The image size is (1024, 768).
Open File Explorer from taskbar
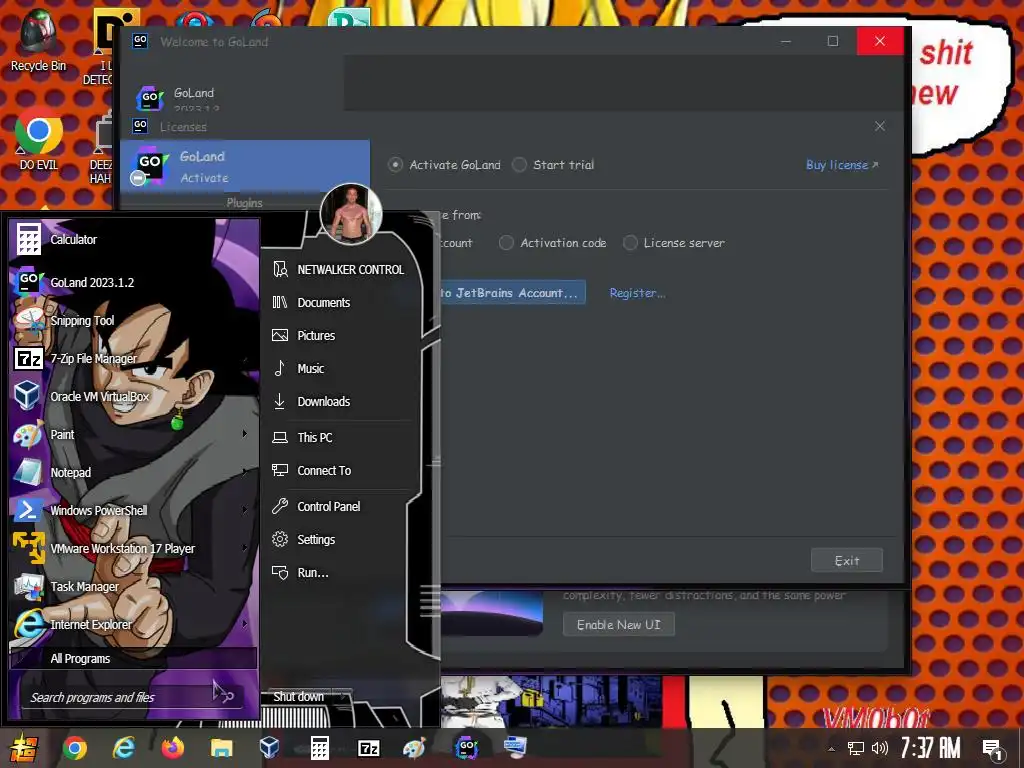[221, 748]
